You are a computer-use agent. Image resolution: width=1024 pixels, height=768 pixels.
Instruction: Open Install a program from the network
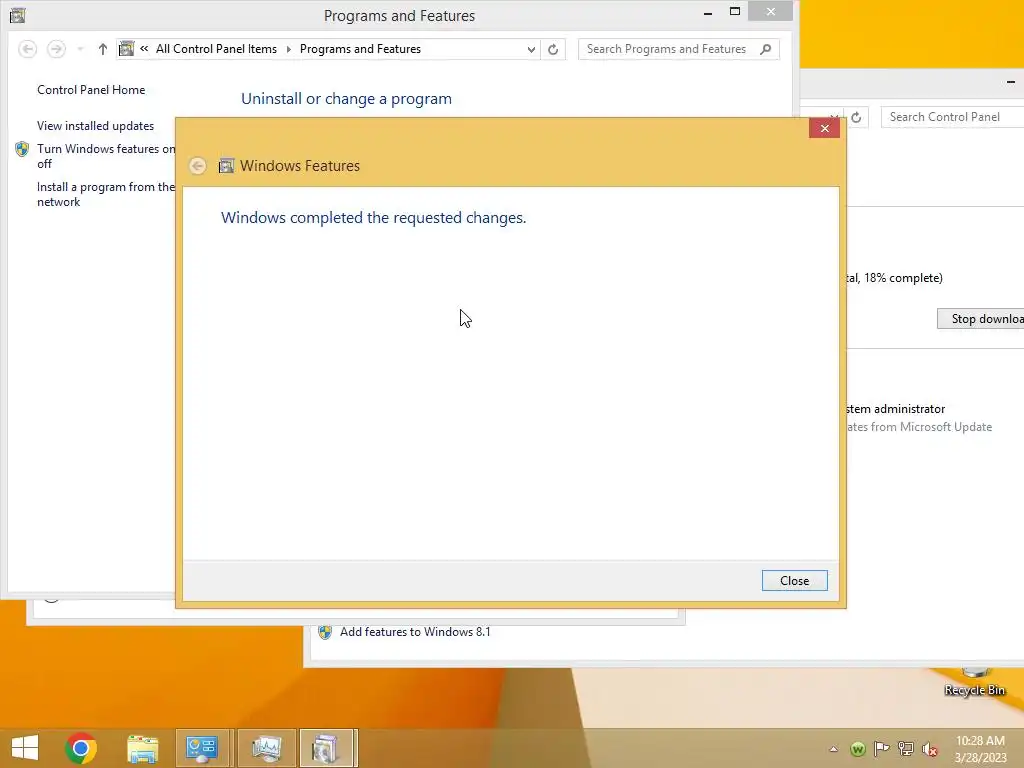point(106,194)
